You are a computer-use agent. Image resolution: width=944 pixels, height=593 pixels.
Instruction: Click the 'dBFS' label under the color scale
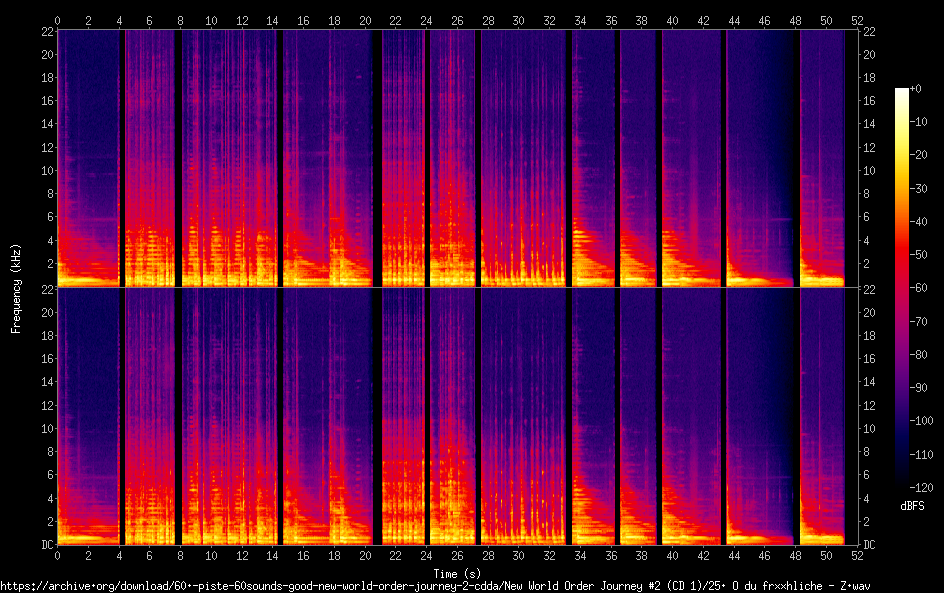[912, 506]
